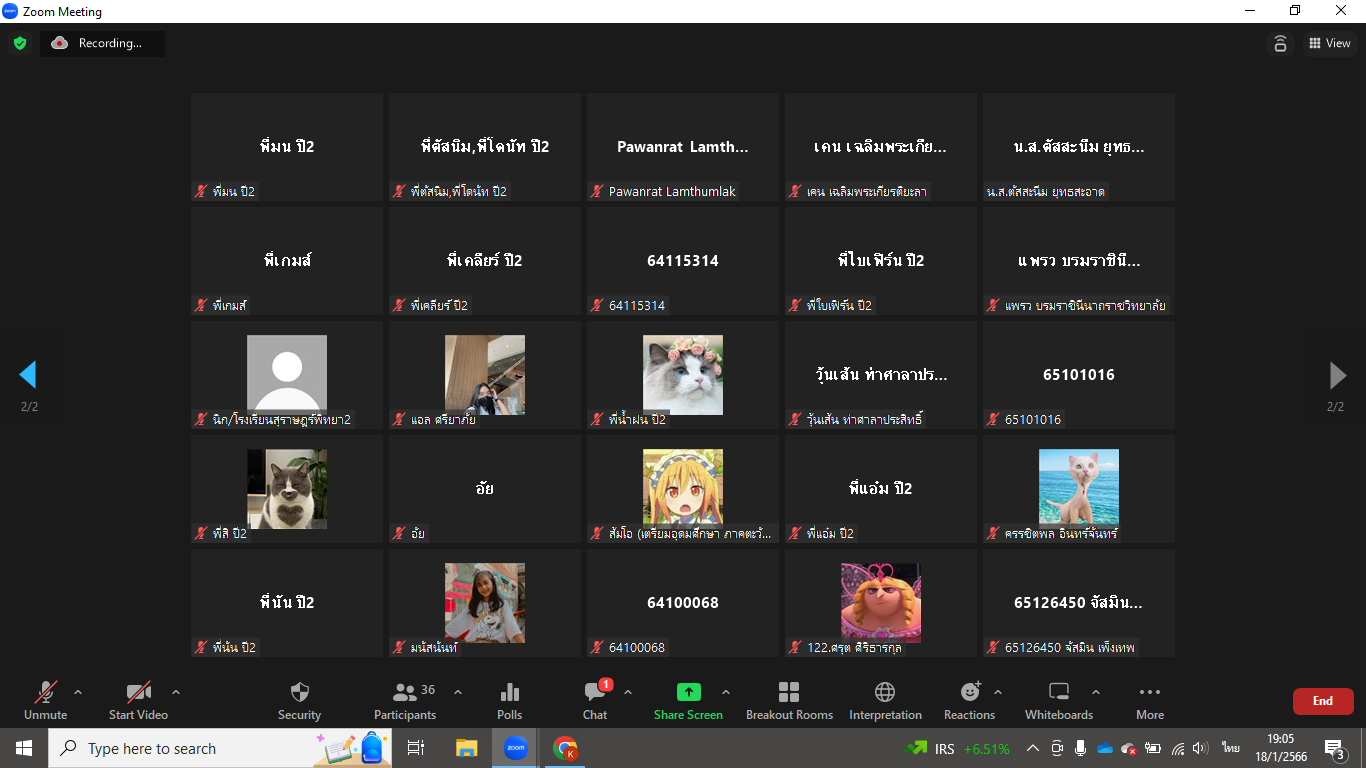
Task: Open the More options menu
Action: [1149, 700]
